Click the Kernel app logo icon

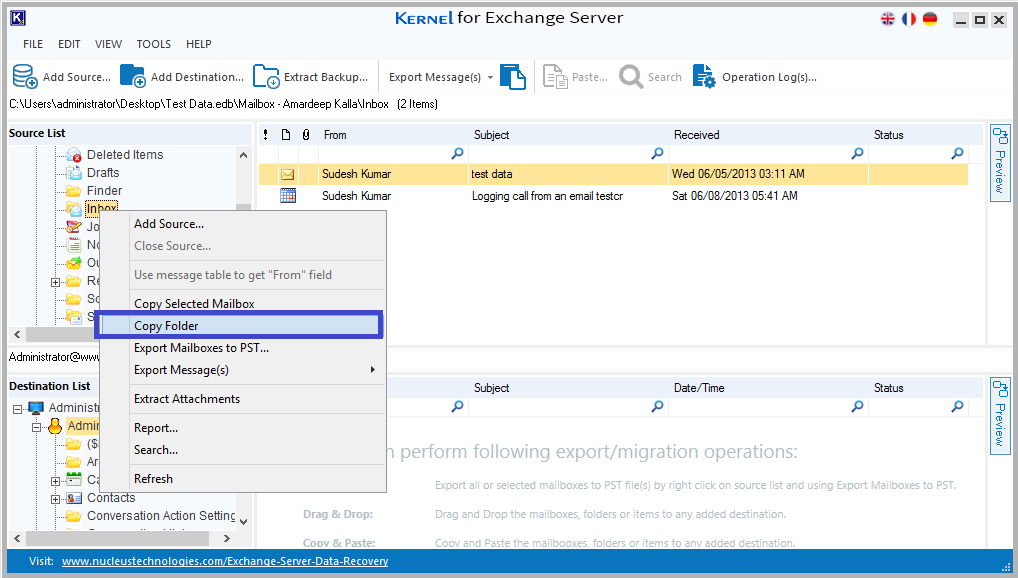pos(18,18)
